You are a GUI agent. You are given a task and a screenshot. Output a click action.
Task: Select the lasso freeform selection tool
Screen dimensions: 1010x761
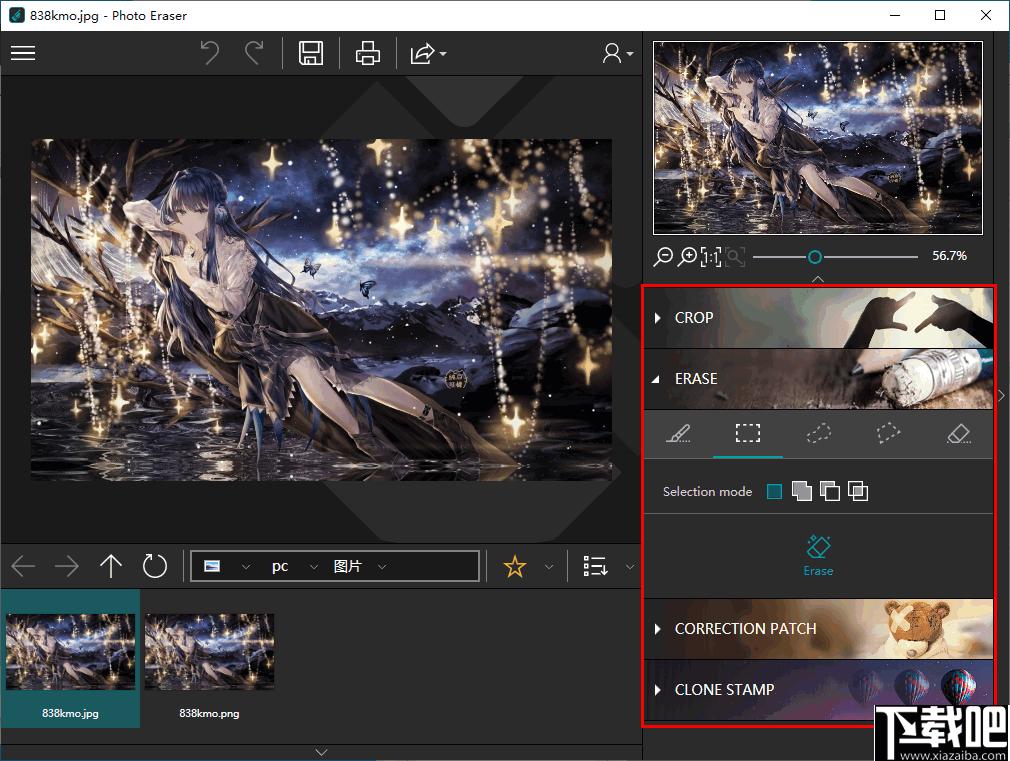pyautogui.click(x=818, y=434)
